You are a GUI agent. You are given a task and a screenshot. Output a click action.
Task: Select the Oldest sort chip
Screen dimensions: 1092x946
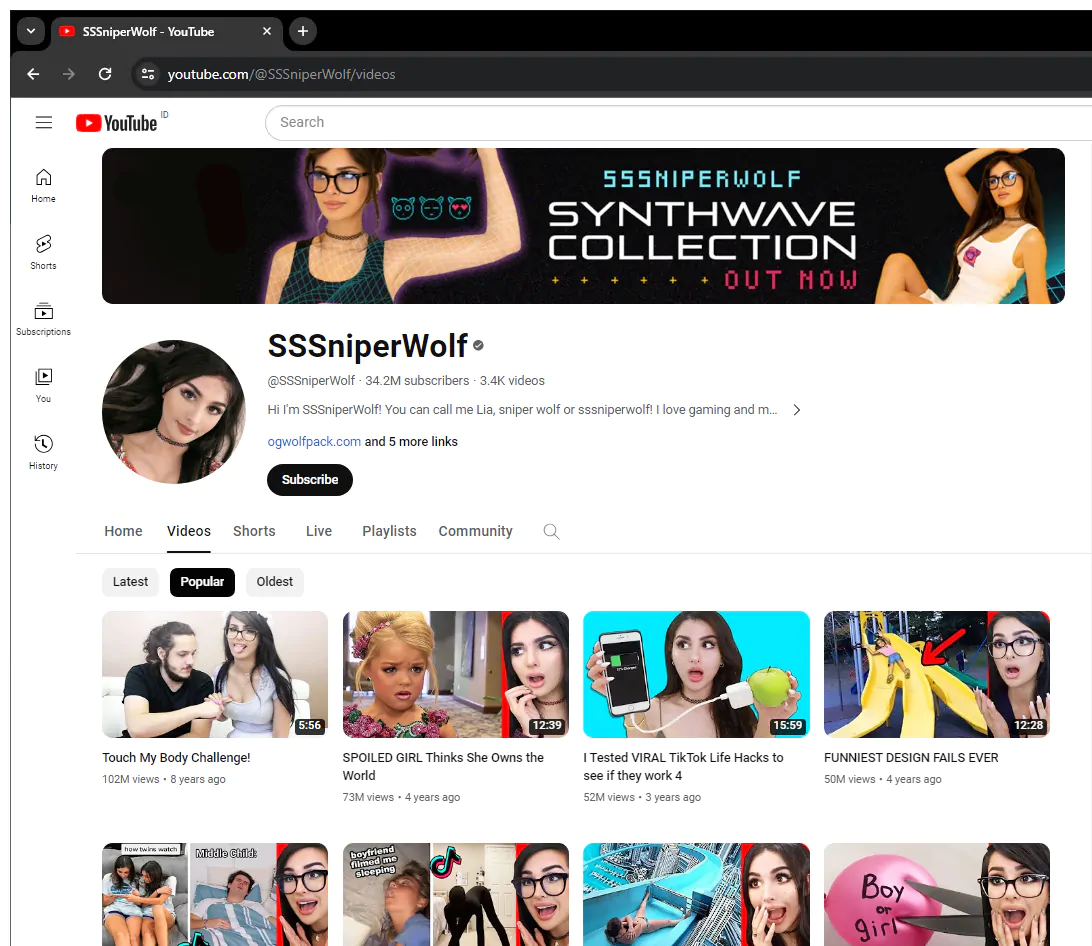(x=274, y=582)
